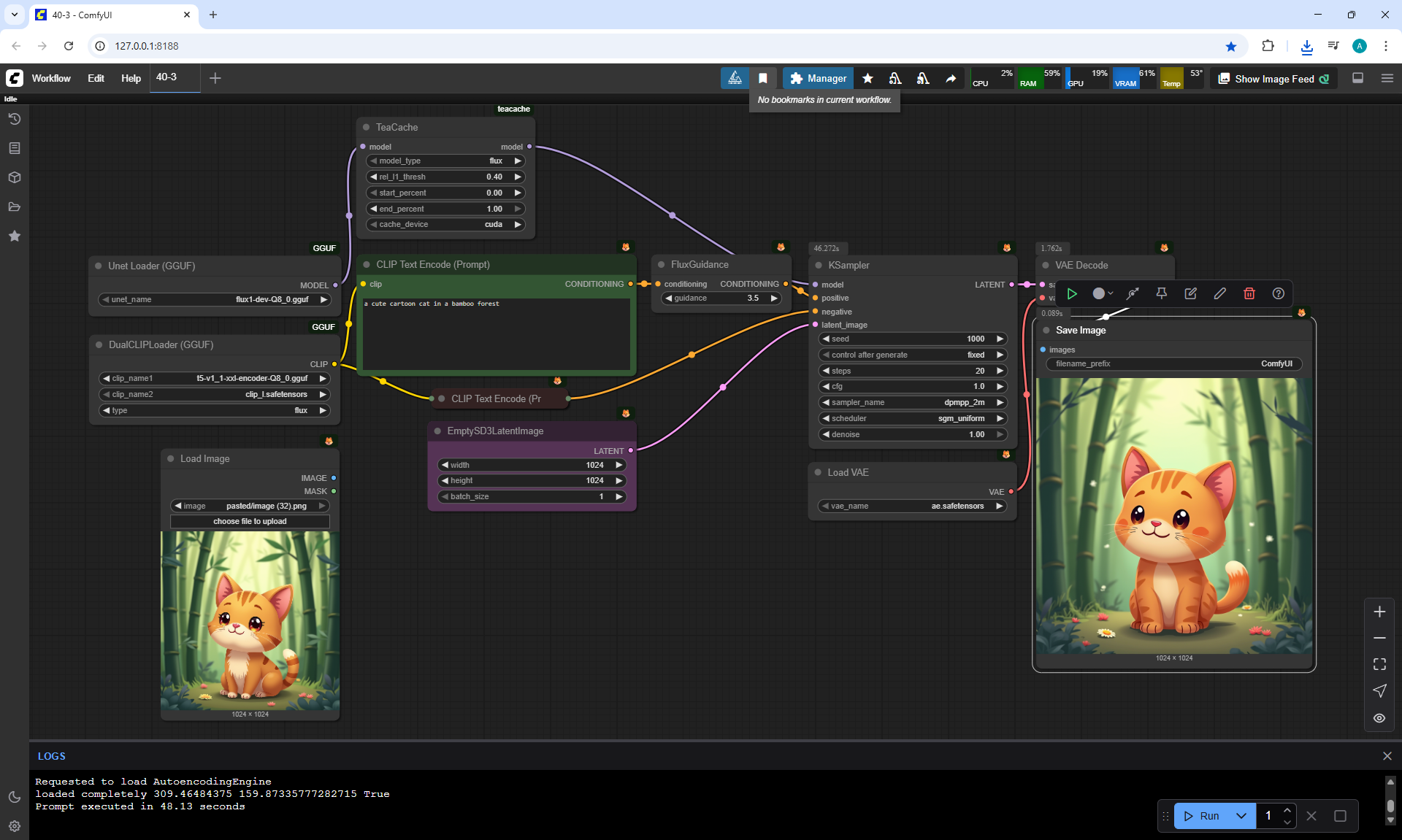The image size is (1402, 840).
Task: Open the node help question icon
Action: [x=1278, y=293]
